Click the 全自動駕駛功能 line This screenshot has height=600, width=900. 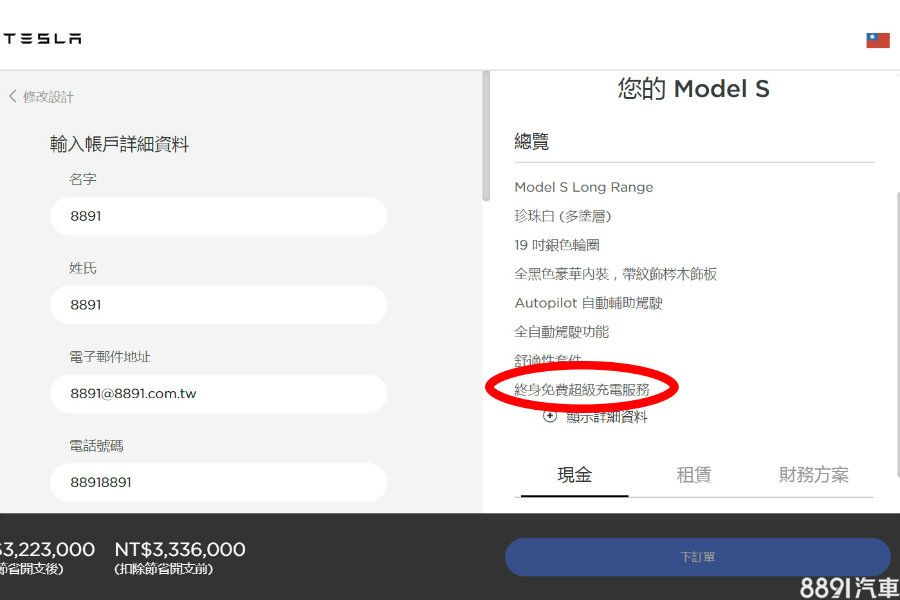[561, 331]
